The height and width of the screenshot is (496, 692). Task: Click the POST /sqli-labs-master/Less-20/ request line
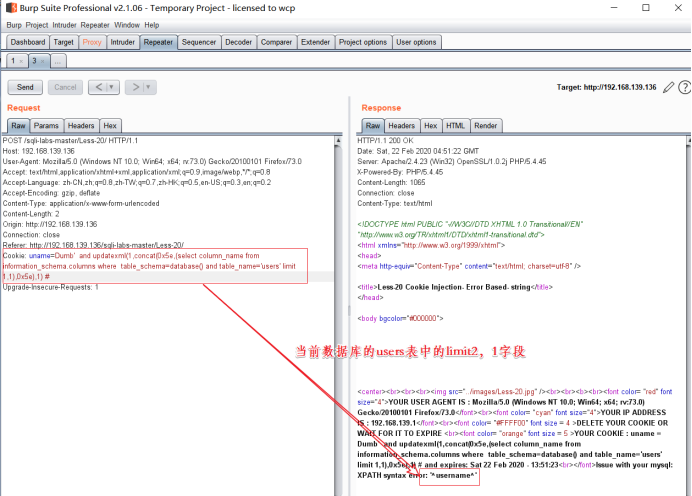click(70, 141)
